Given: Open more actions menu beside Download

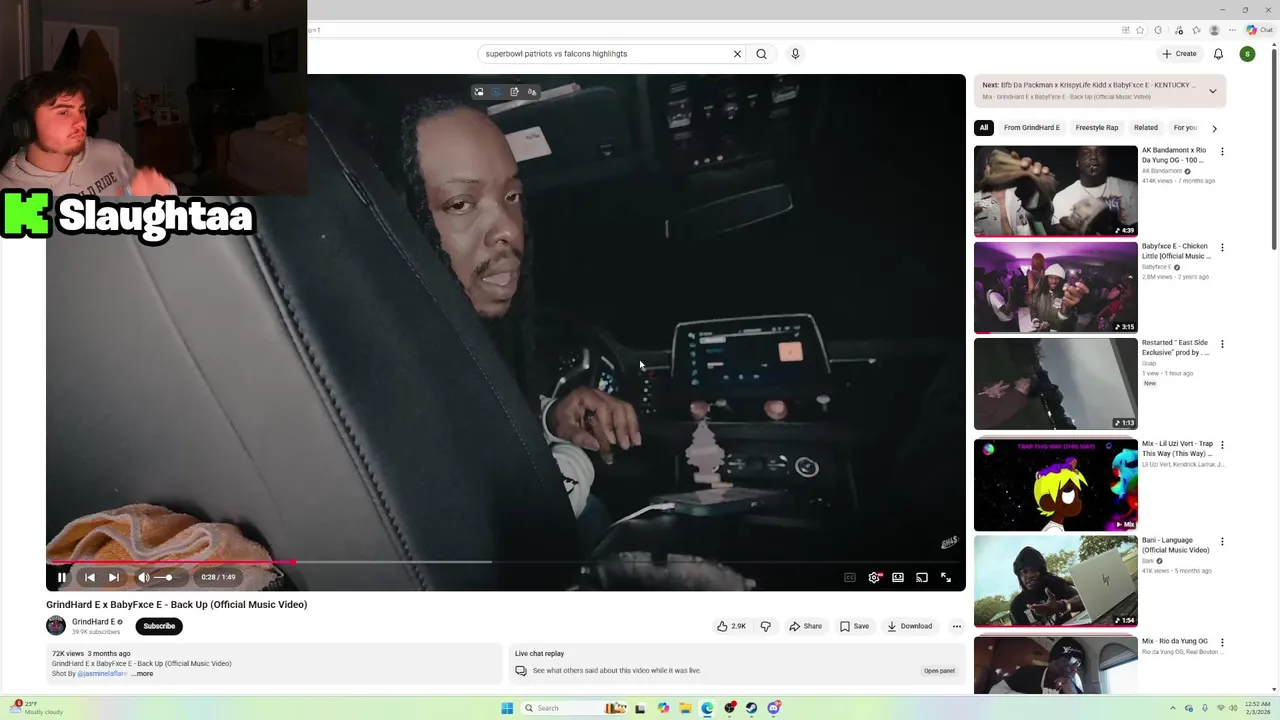Looking at the screenshot, I should [956, 626].
